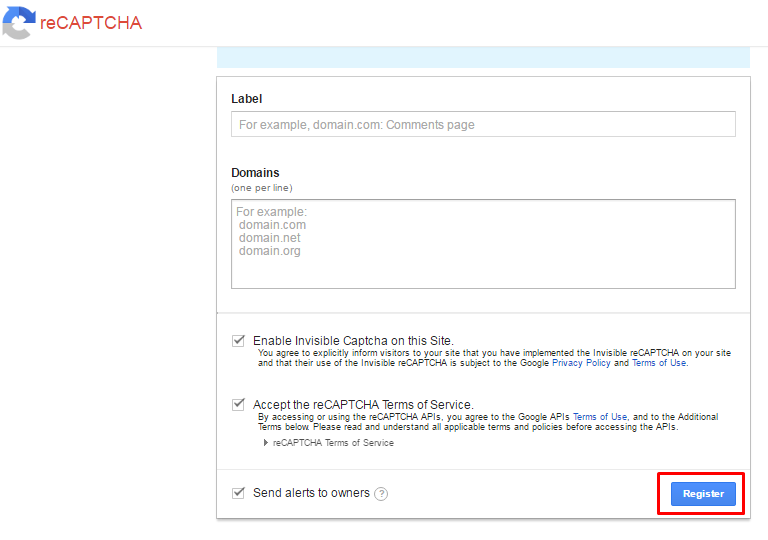
Task: Open help icon beside Send alerts to owners
Action: pos(381,494)
